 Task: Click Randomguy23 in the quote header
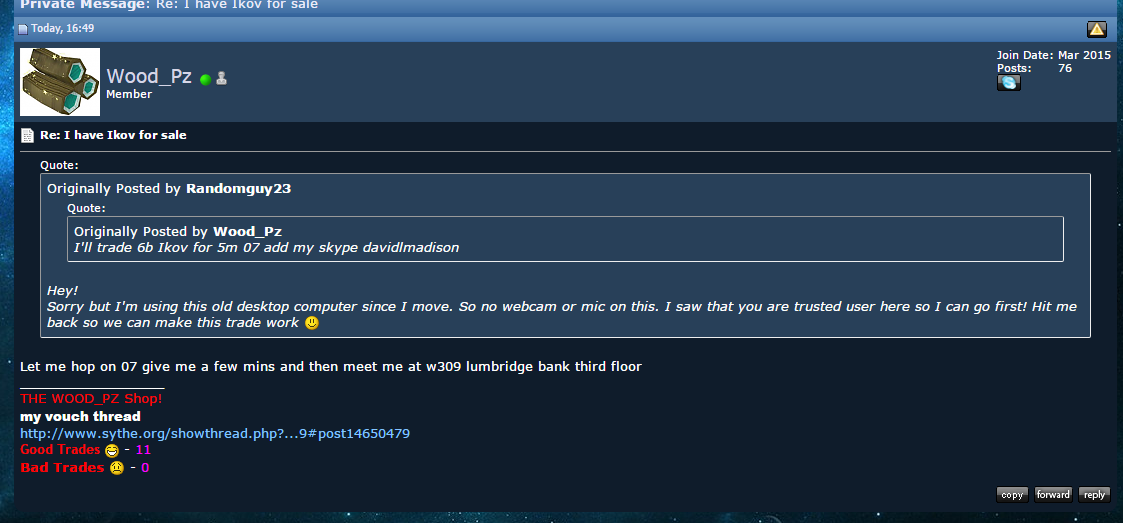point(238,189)
